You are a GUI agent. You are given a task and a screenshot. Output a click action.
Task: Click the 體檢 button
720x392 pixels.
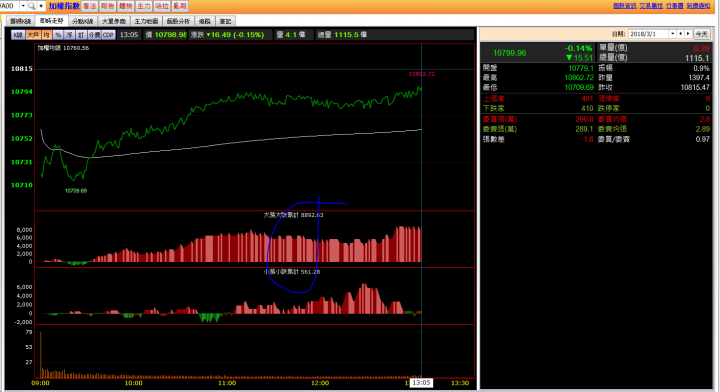pos(125,6)
